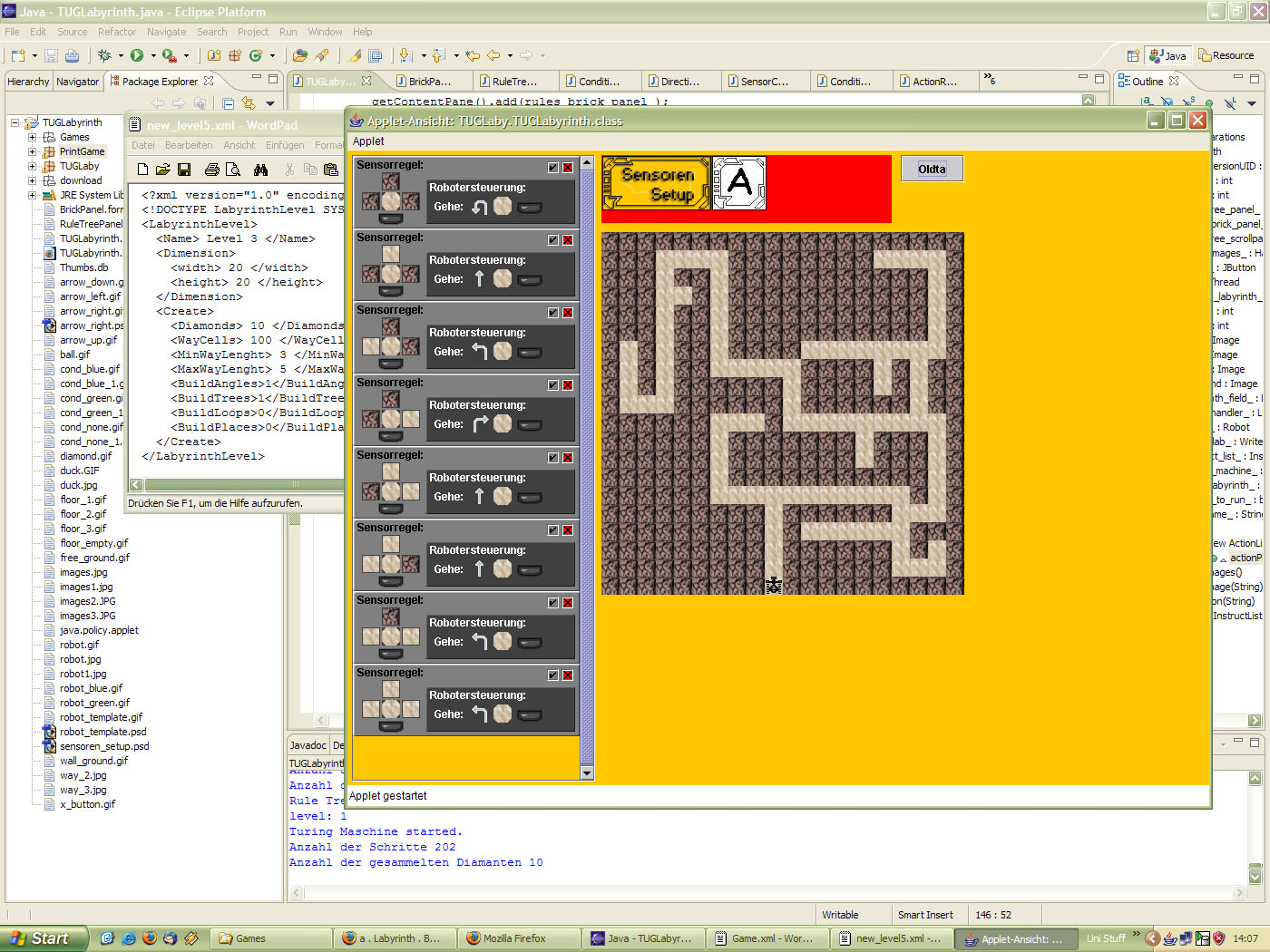
Task: Click the rule list scrollbar down arrow
Action: [587, 773]
